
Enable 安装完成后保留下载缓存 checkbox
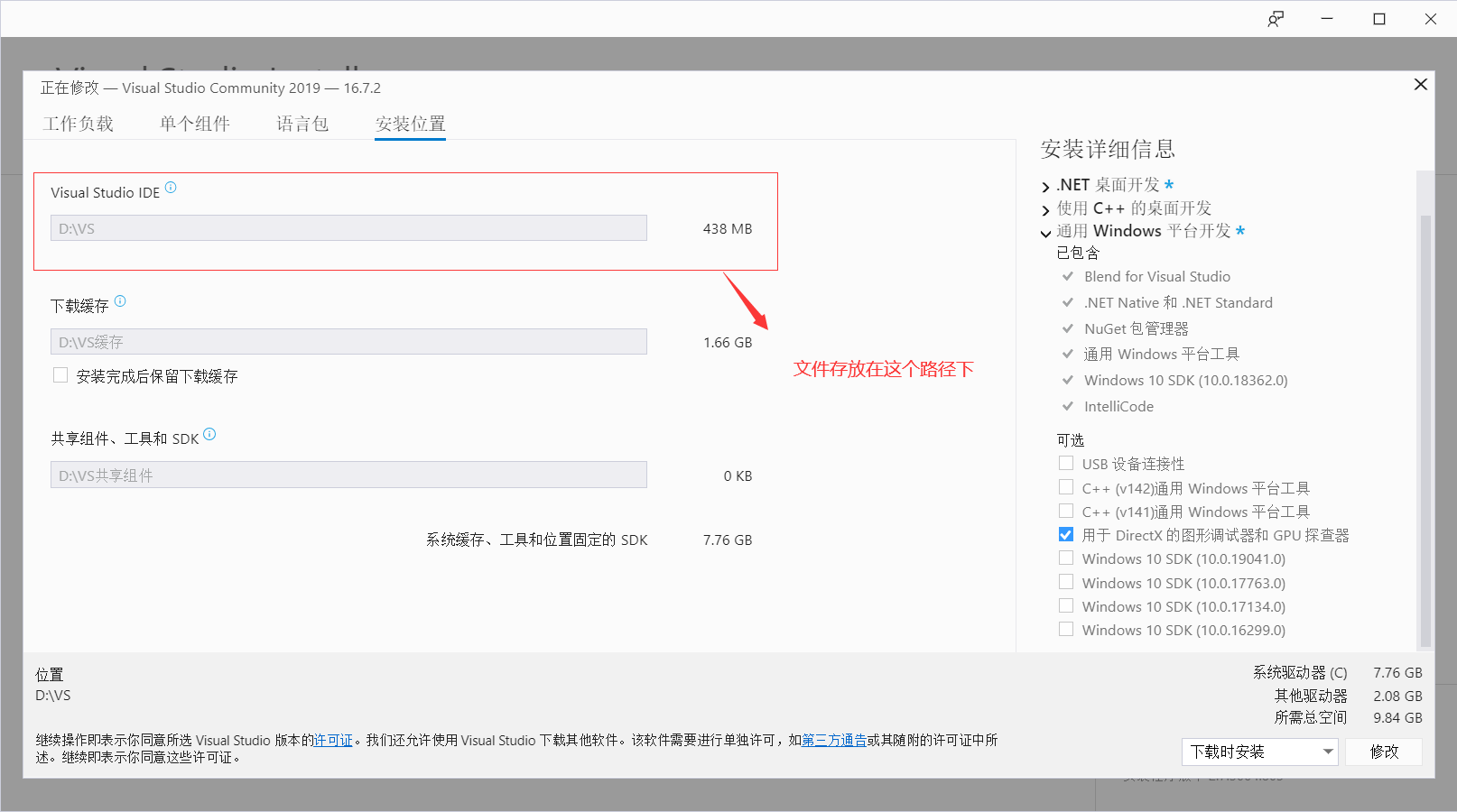(x=60, y=374)
